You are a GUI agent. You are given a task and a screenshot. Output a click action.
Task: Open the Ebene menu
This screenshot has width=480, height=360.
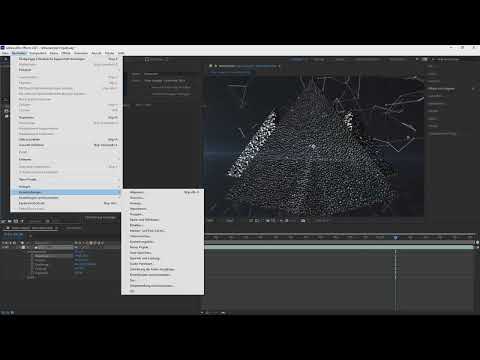point(54,53)
